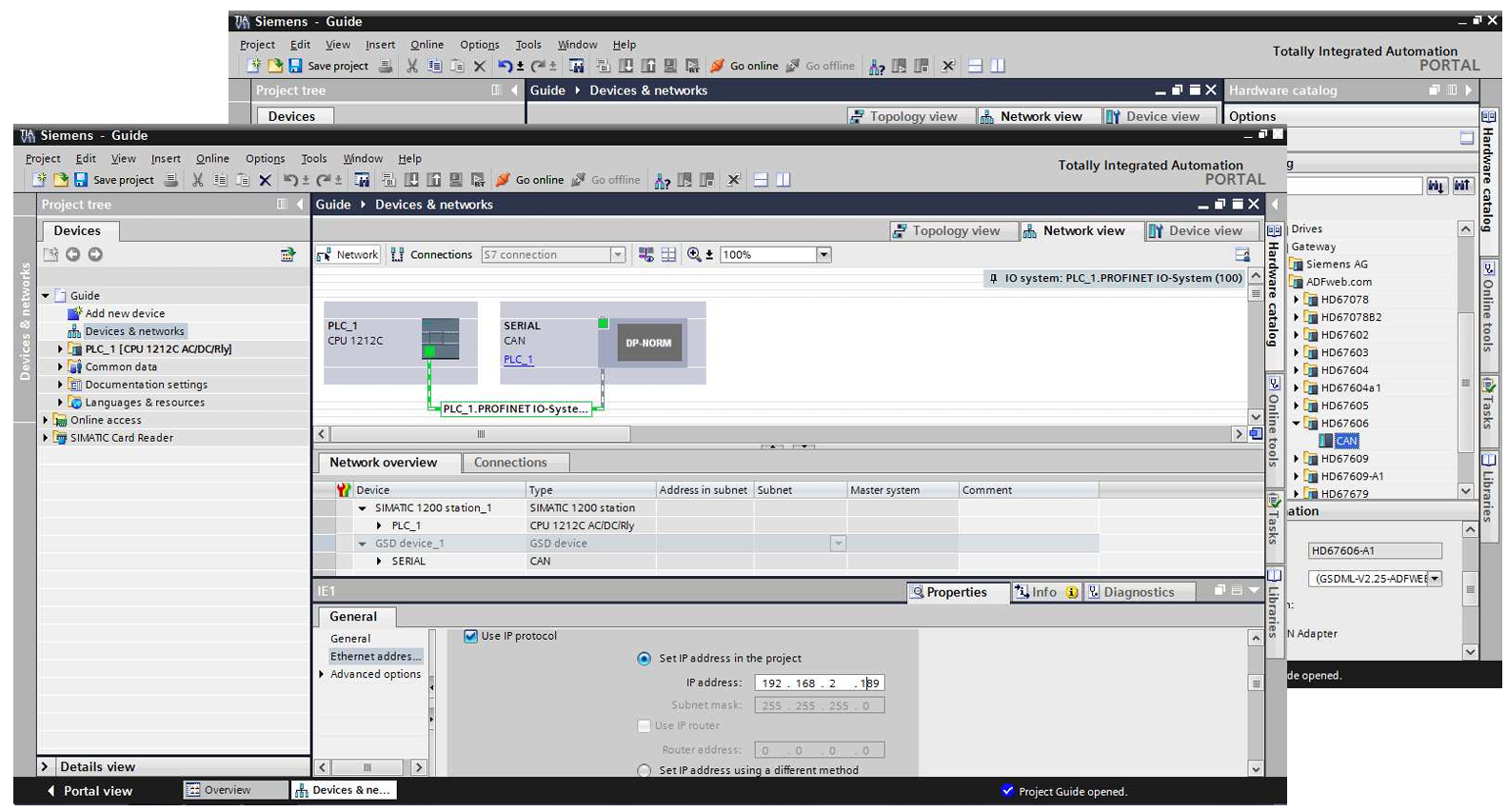Open Project menu in front window
The width and height of the screenshot is (1508, 812).
tap(43, 159)
